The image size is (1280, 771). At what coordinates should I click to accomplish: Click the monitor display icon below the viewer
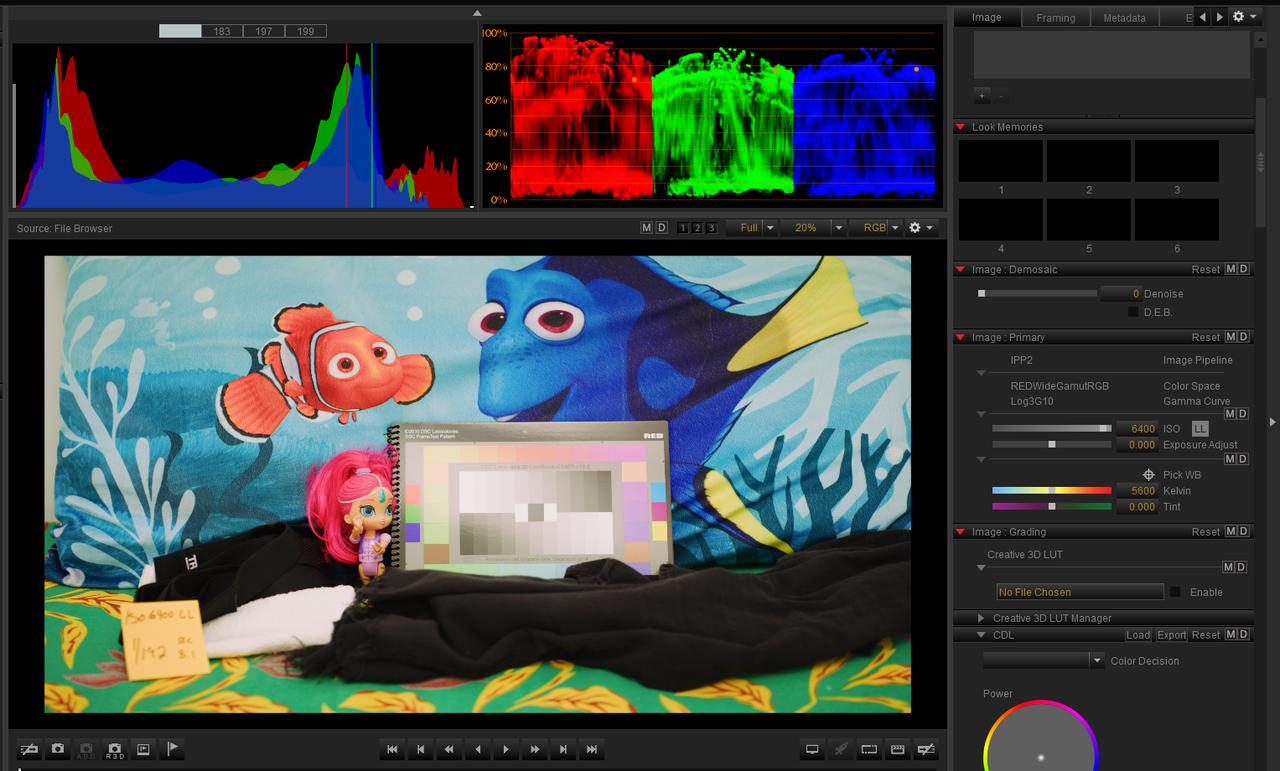pos(812,749)
